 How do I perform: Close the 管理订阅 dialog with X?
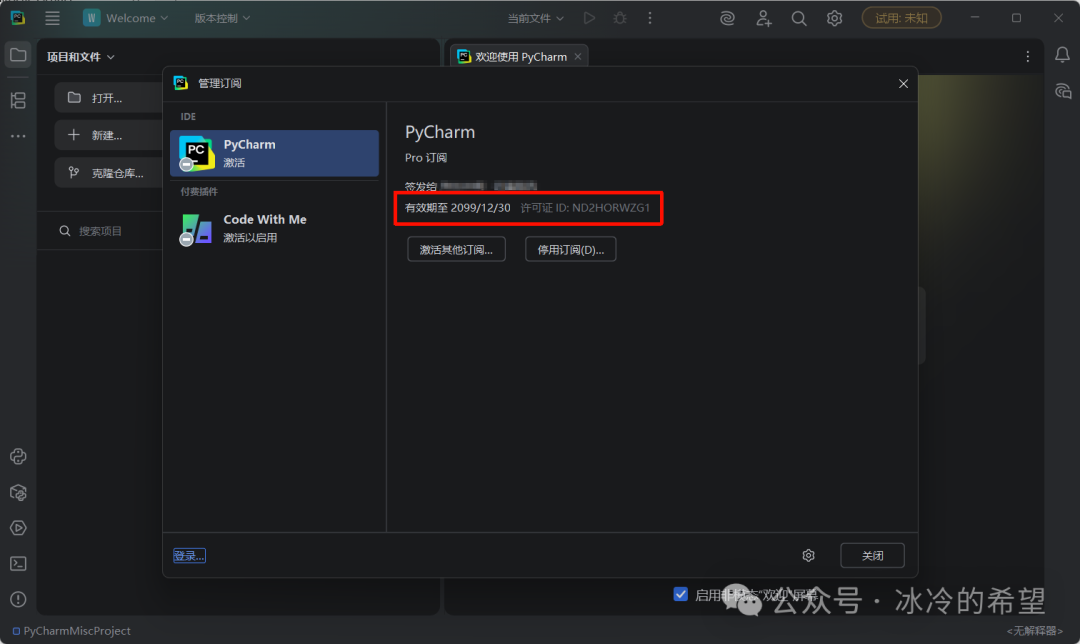[x=903, y=83]
